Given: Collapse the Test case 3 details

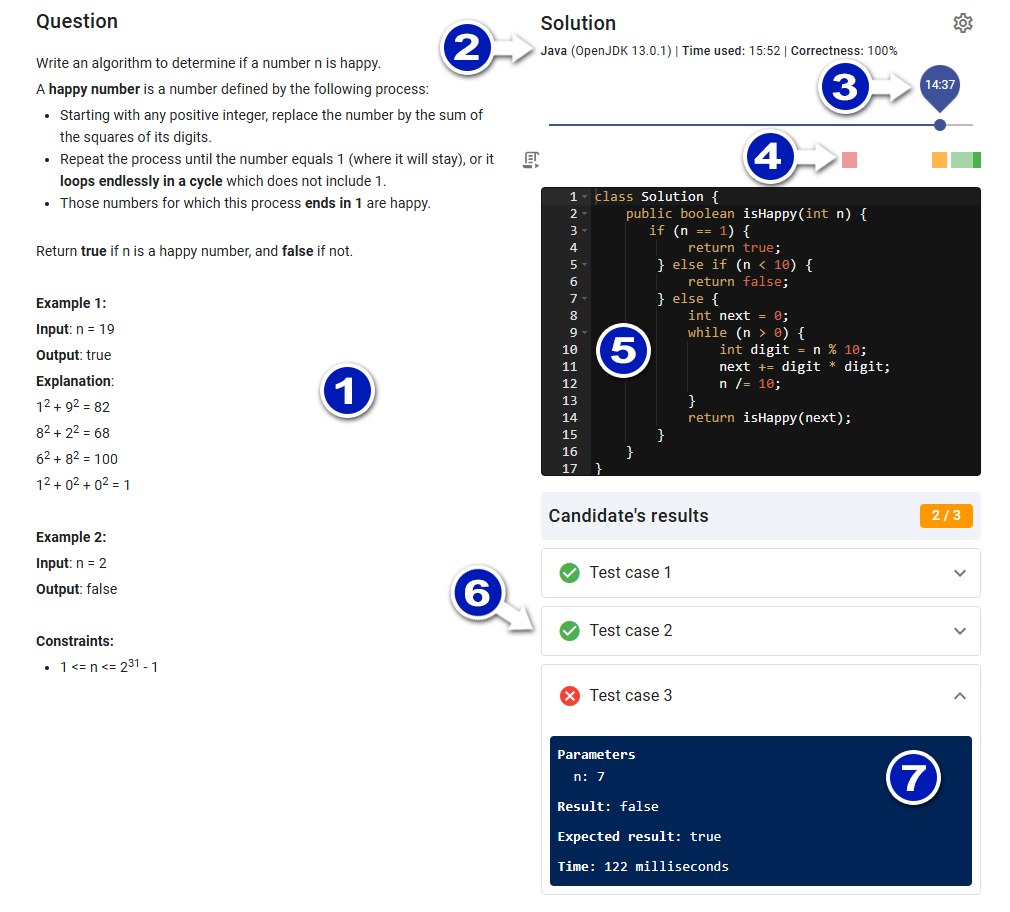Looking at the screenshot, I should pyautogui.click(x=959, y=695).
